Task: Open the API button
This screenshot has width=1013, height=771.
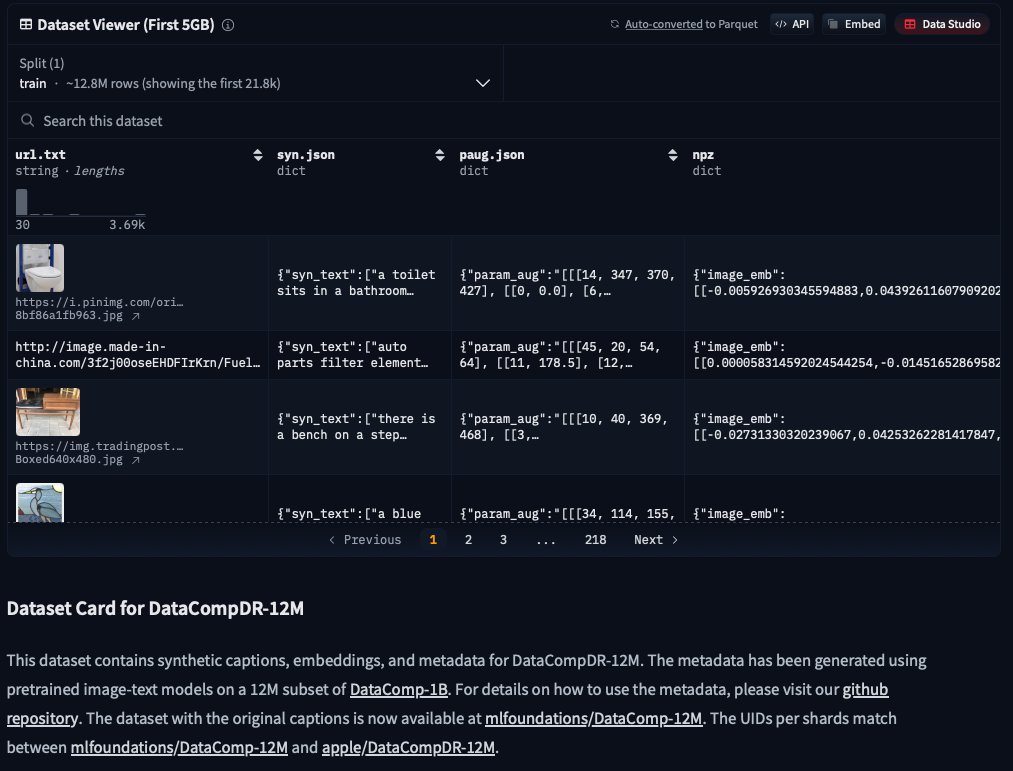Action: 792,24
